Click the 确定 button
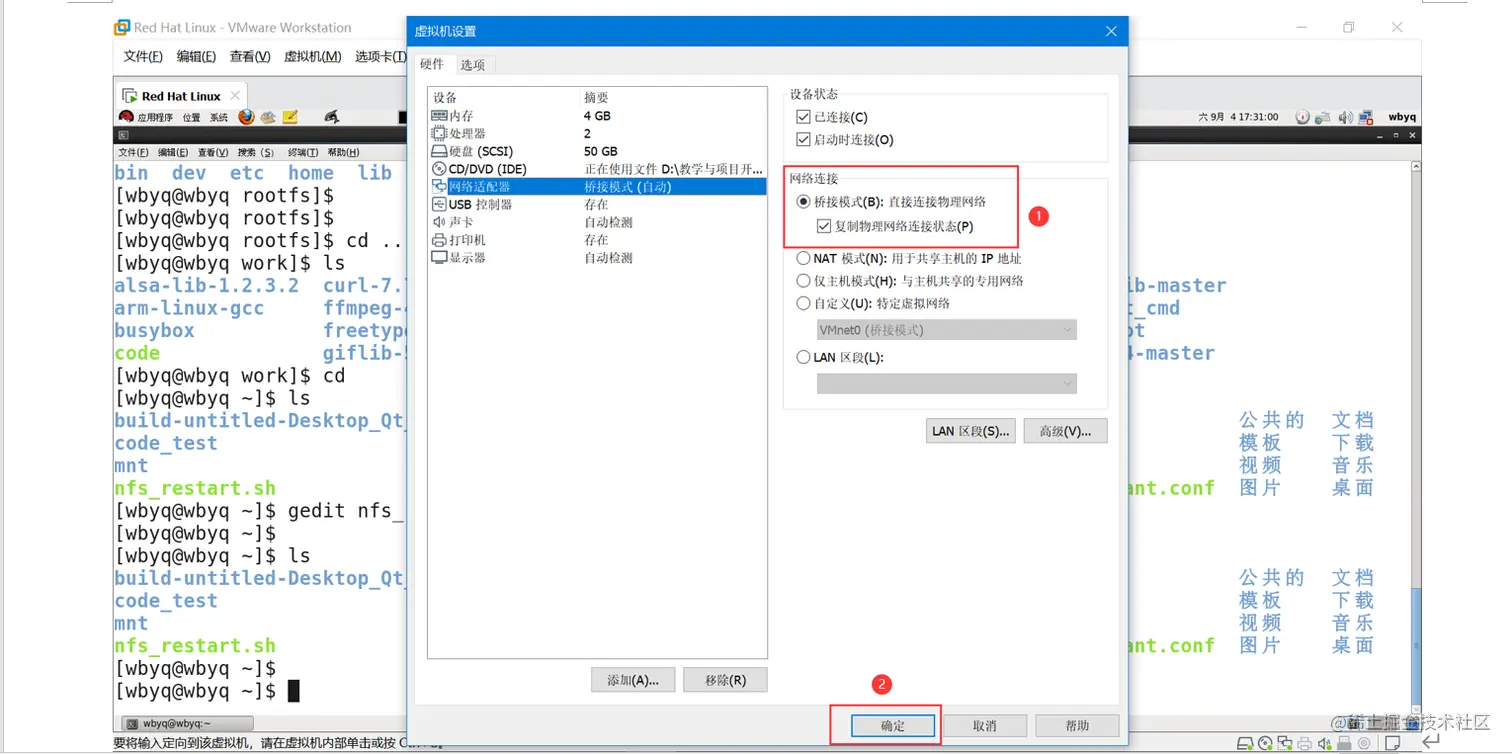Viewport: 1512px width, 754px height. (892, 726)
